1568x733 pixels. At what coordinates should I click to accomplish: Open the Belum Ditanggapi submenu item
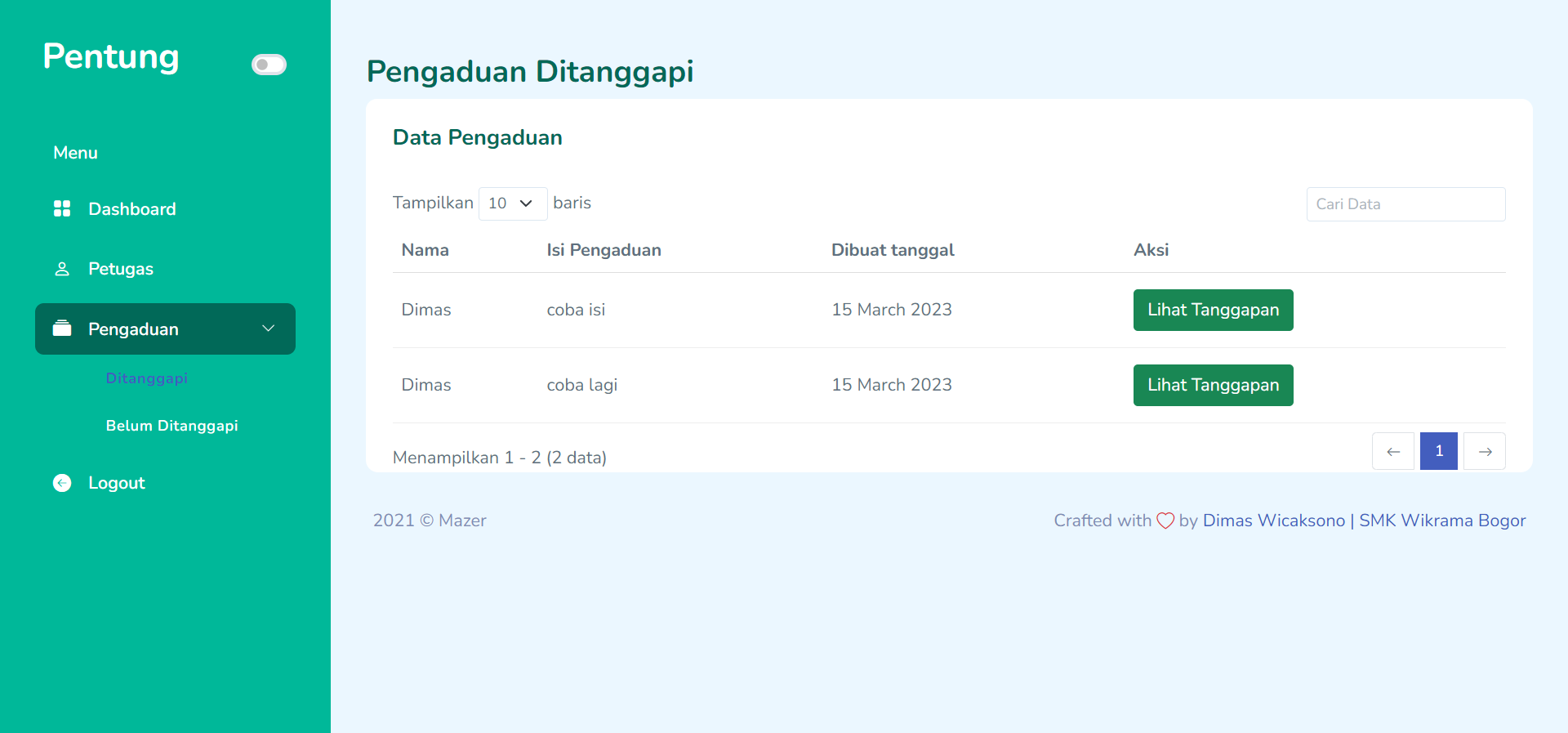[171, 426]
